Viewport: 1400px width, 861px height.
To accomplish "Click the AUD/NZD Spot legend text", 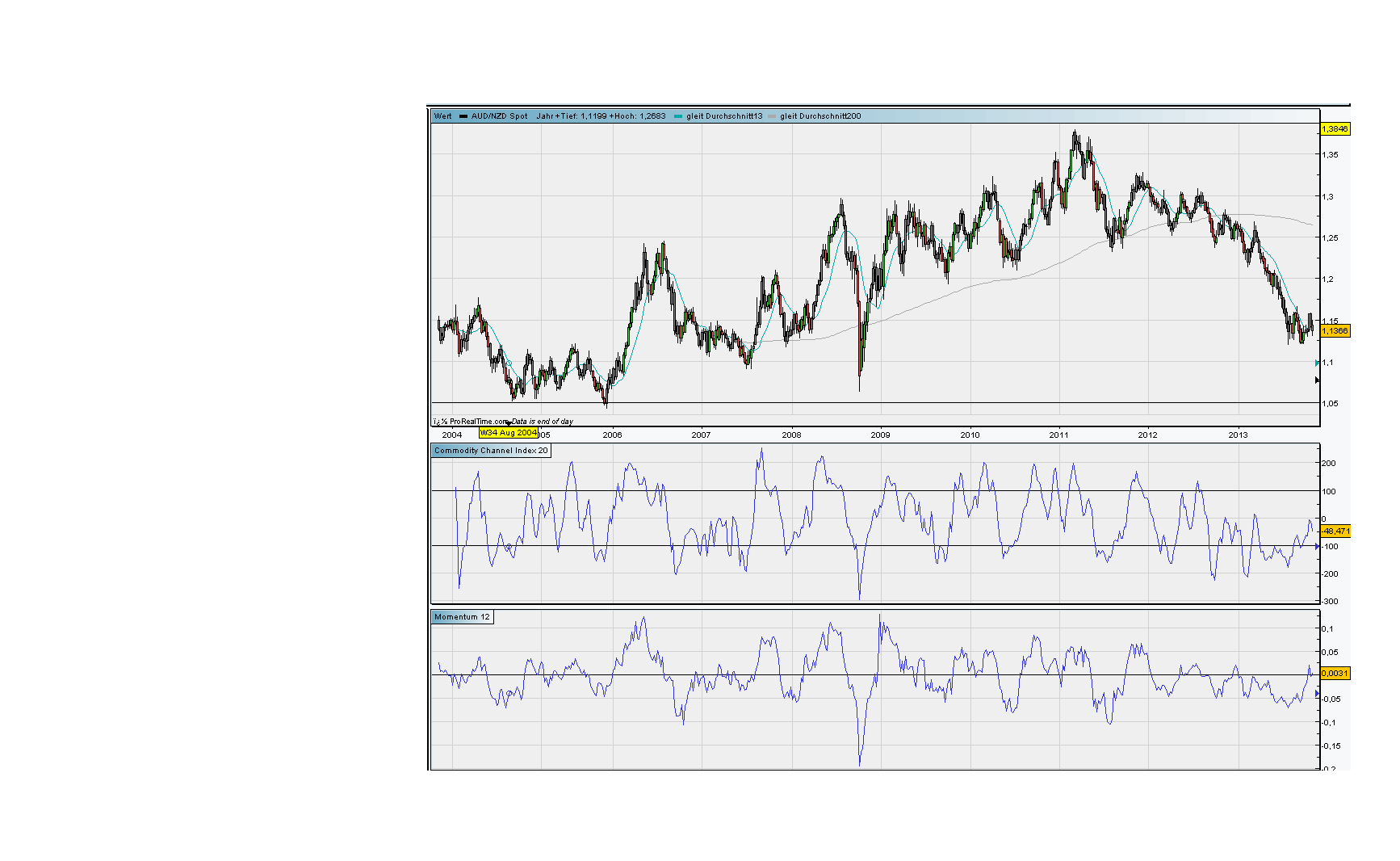I will pos(499,116).
